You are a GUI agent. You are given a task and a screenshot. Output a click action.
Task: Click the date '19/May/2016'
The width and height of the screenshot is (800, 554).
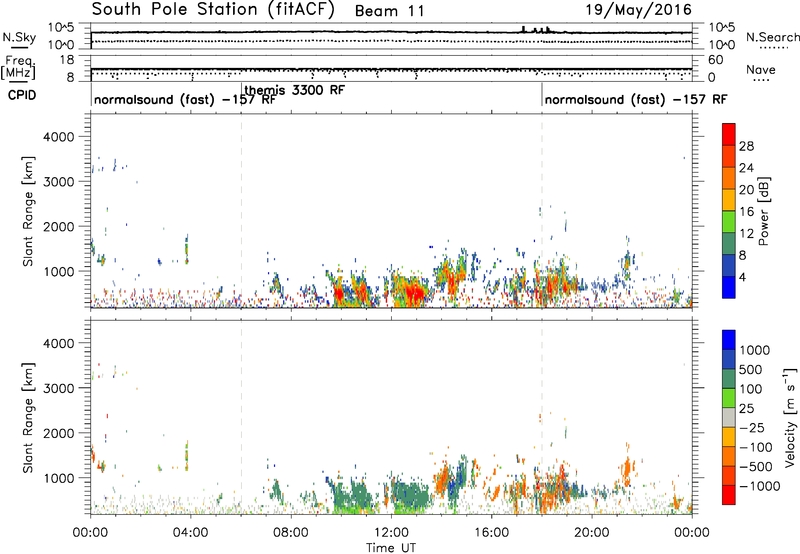(x=638, y=10)
